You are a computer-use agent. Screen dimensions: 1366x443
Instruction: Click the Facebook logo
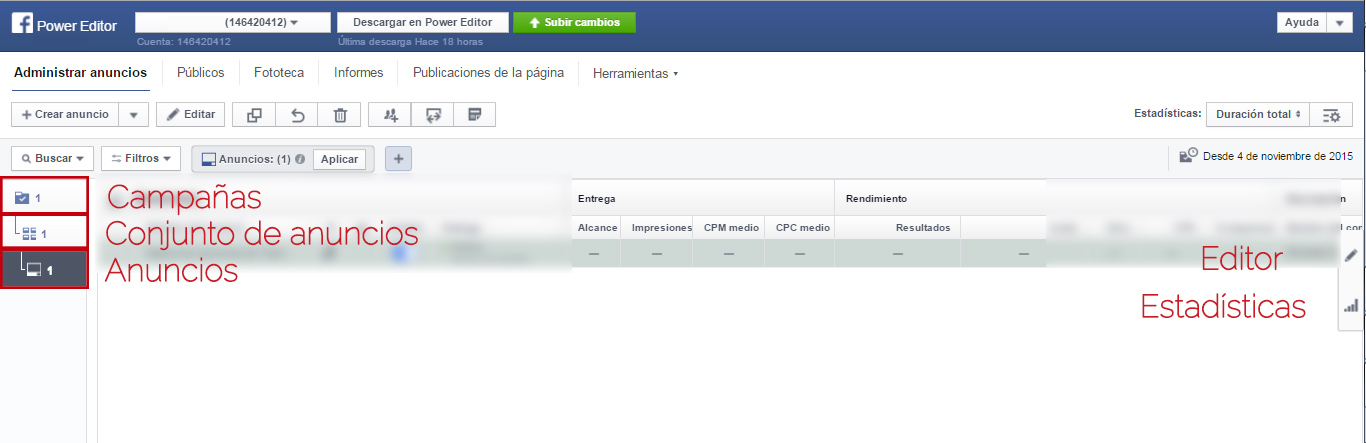pyautogui.click(x=22, y=23)
